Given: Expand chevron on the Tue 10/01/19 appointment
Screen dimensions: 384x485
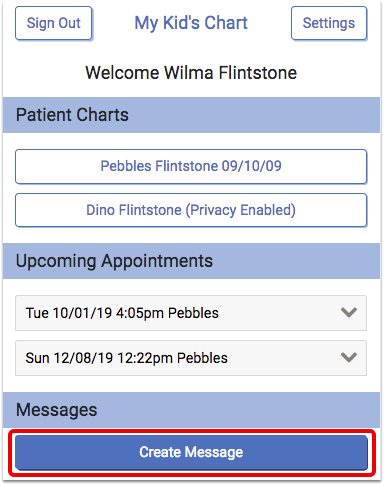Looking at the screenshot, I should [x=349, y=313].
